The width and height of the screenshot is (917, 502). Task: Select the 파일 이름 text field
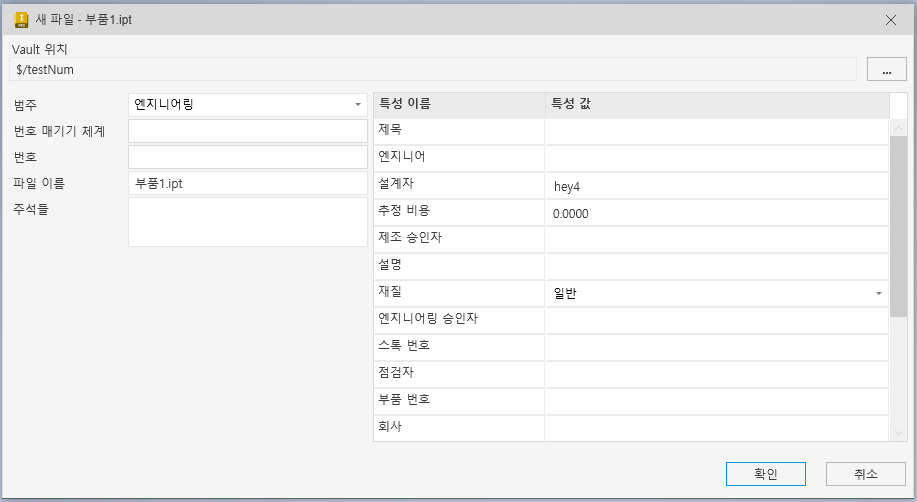point(248,183)
